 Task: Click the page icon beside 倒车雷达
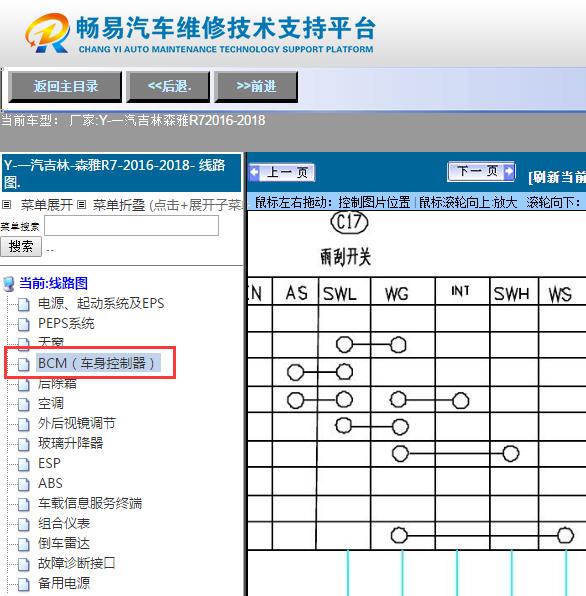(x=24, y=544)
